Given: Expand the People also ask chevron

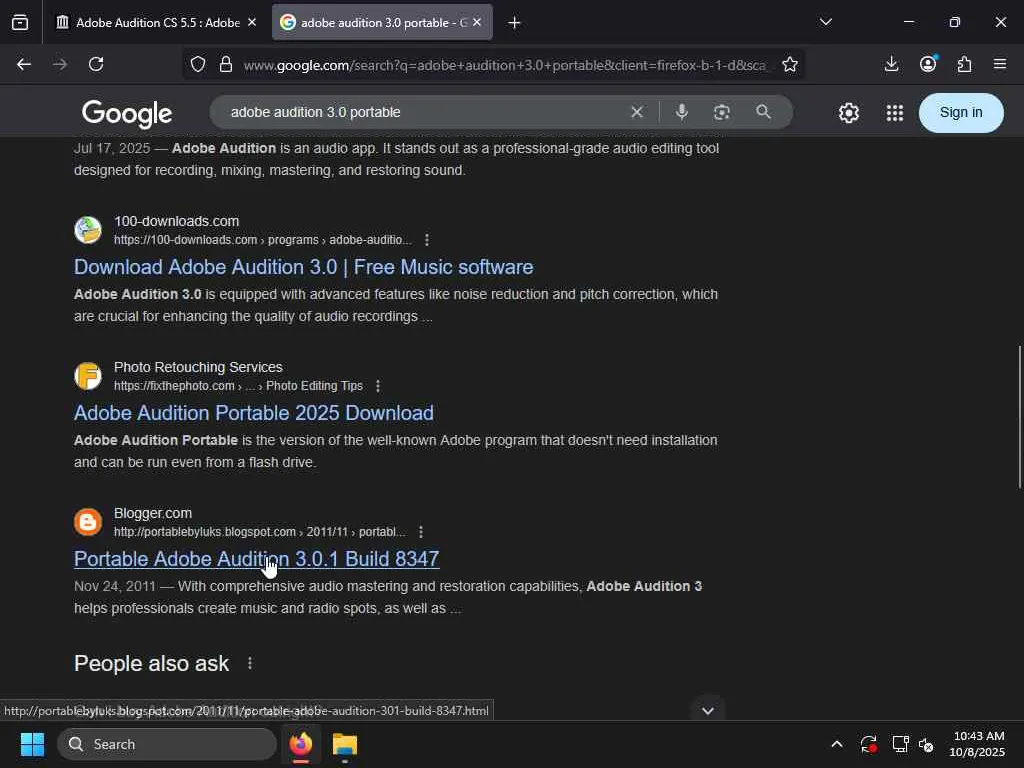Looking at the screenshot, I should 708,711.
